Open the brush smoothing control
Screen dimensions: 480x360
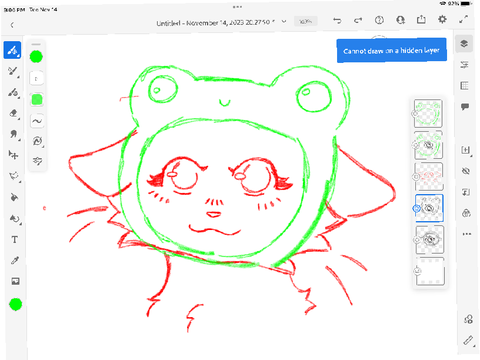click(x=37, y=121)
